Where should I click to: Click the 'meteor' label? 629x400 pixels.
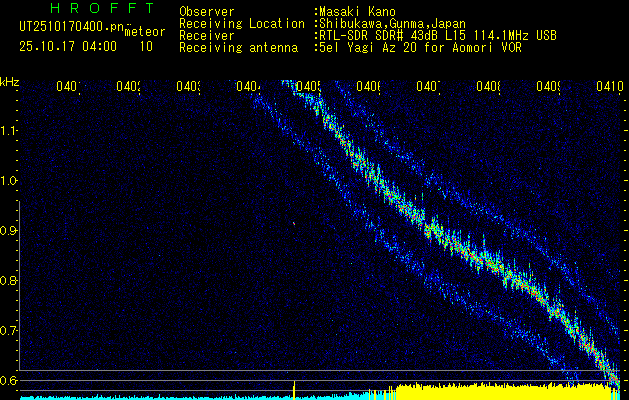point(145,32)
